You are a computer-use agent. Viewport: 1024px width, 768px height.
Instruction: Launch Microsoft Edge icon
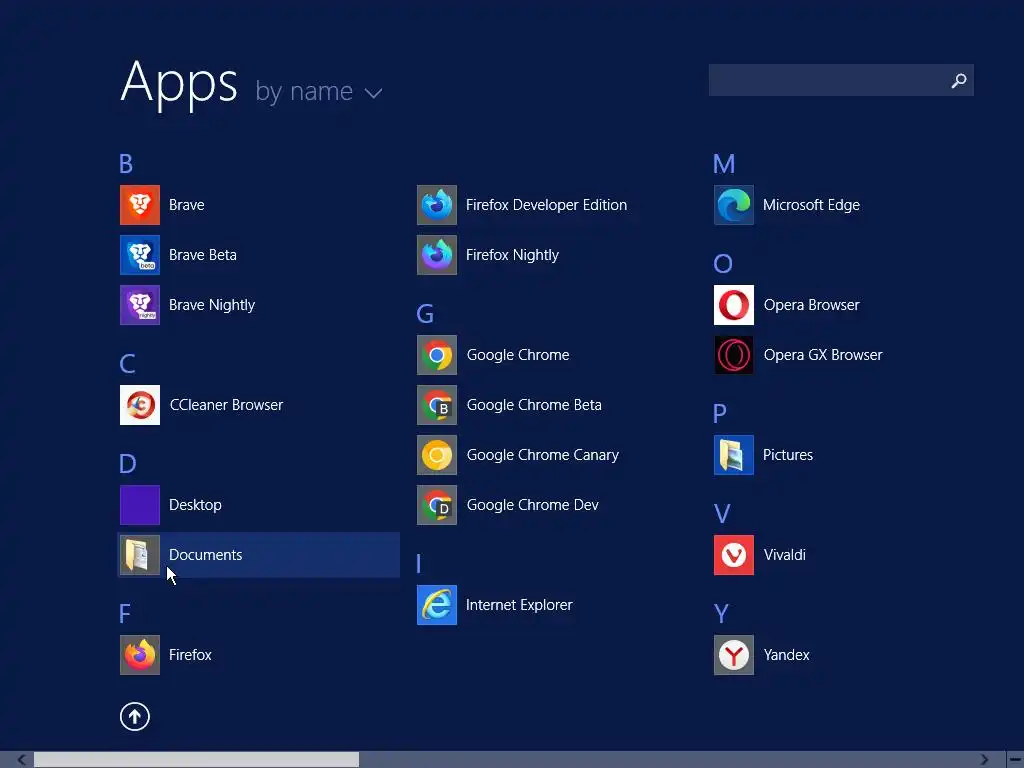[x=734, y=205]
